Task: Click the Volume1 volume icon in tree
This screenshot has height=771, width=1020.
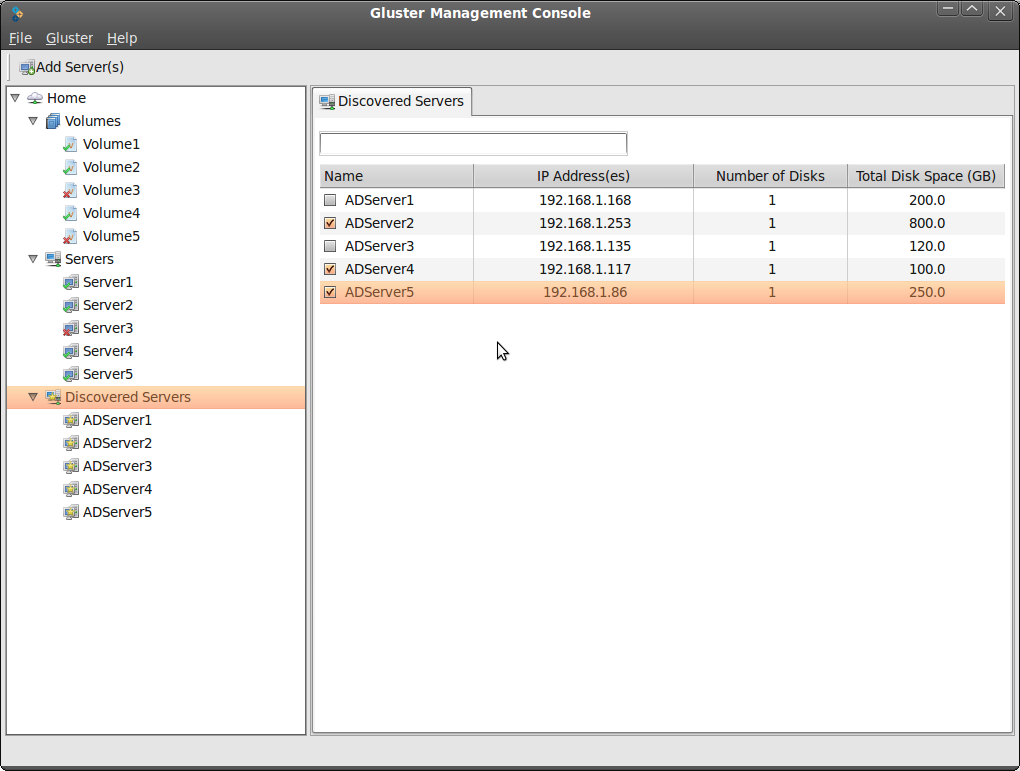Action: 70,144
